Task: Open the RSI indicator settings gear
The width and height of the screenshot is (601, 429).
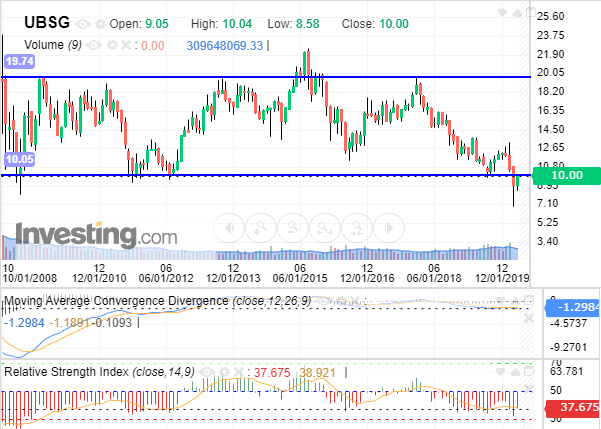Action: point(225,372)
